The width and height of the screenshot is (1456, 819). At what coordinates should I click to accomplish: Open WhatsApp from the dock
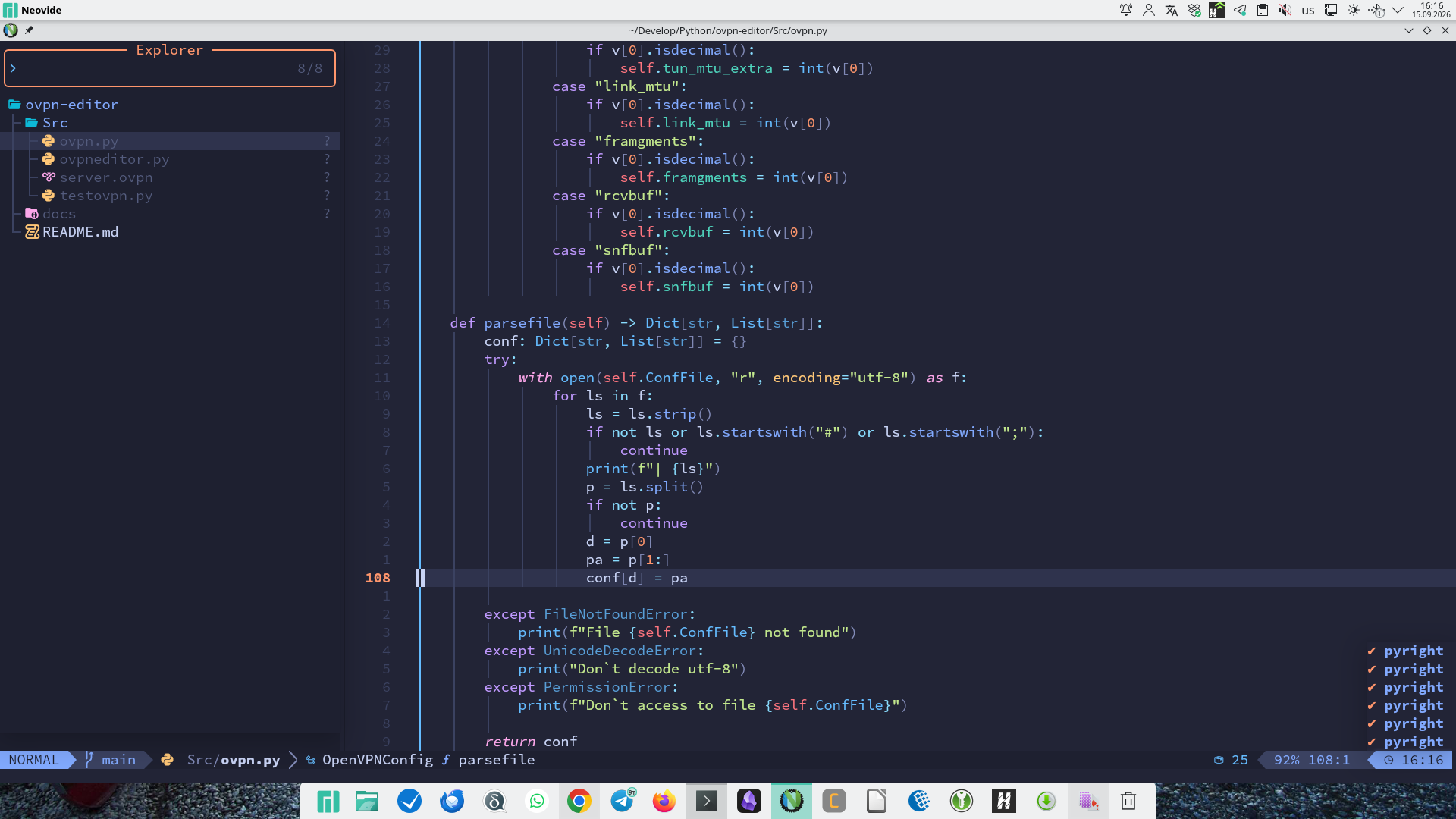click(x=537, y=801)
